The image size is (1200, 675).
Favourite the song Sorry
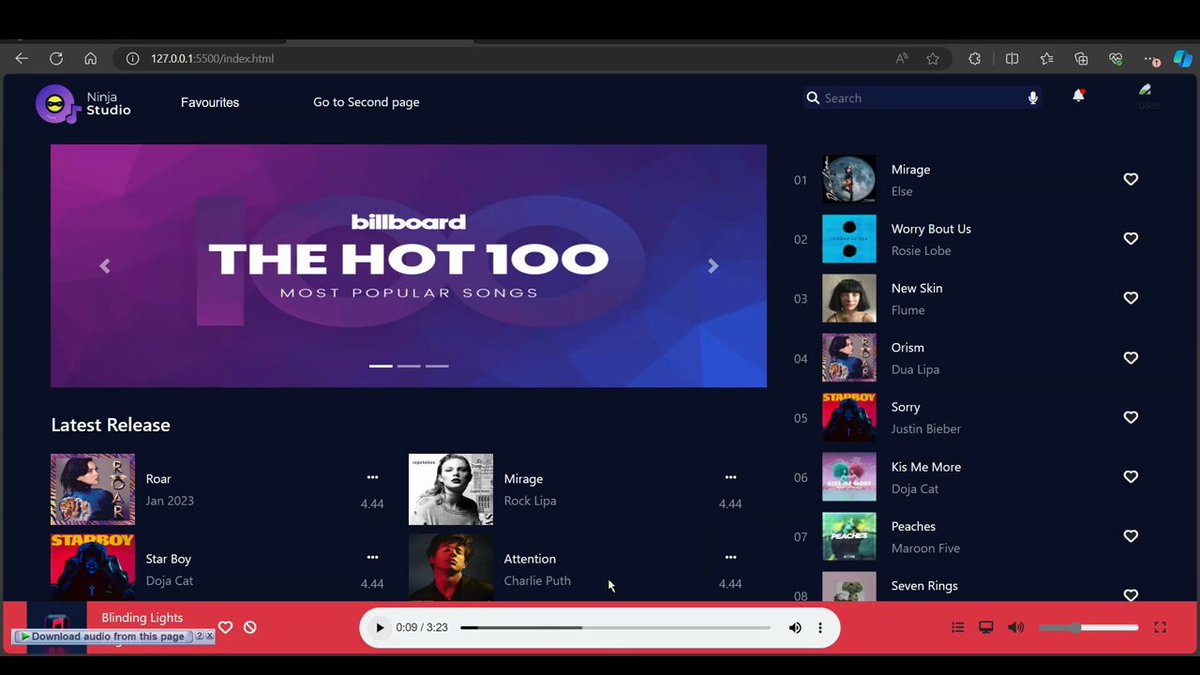point(1131,417)
